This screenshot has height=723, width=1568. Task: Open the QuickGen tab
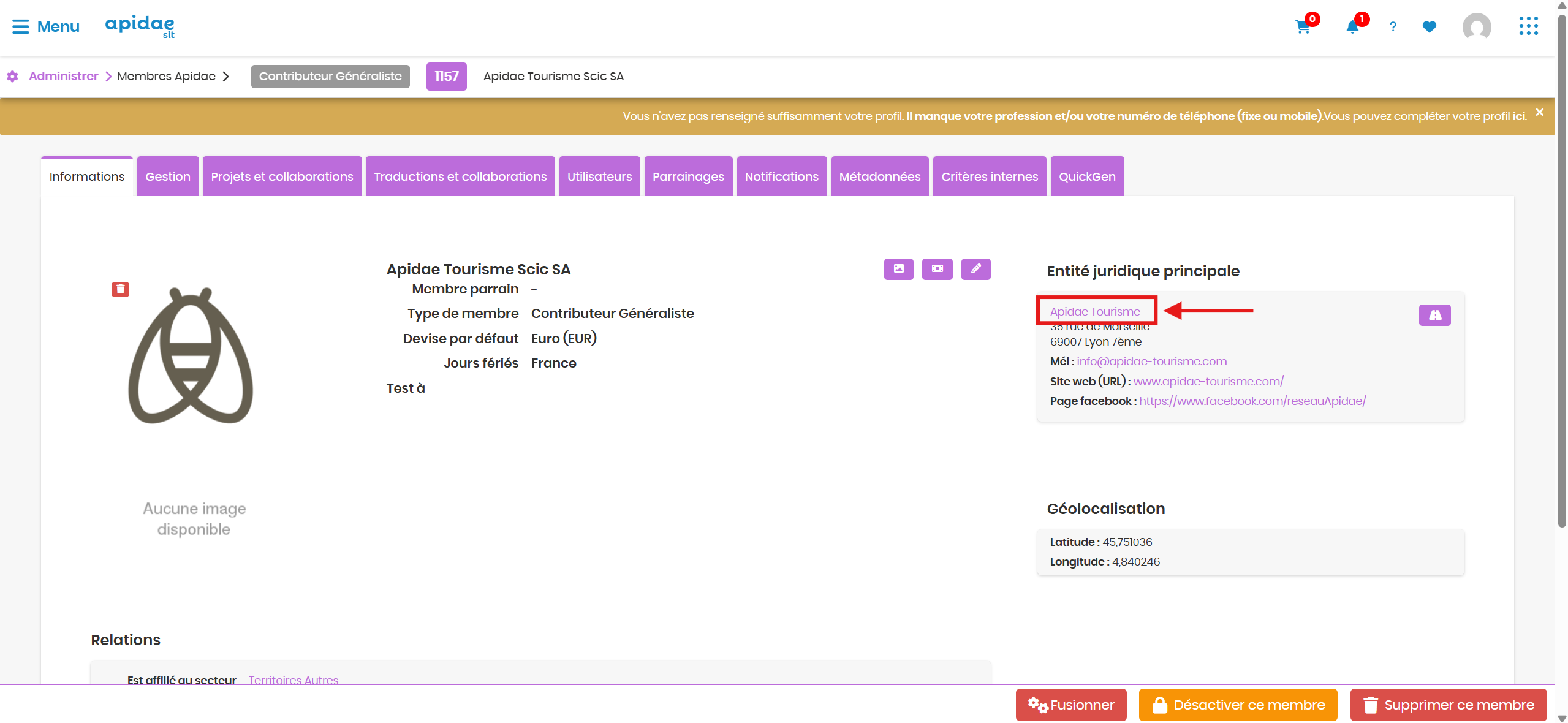(x=1087, y=176)
